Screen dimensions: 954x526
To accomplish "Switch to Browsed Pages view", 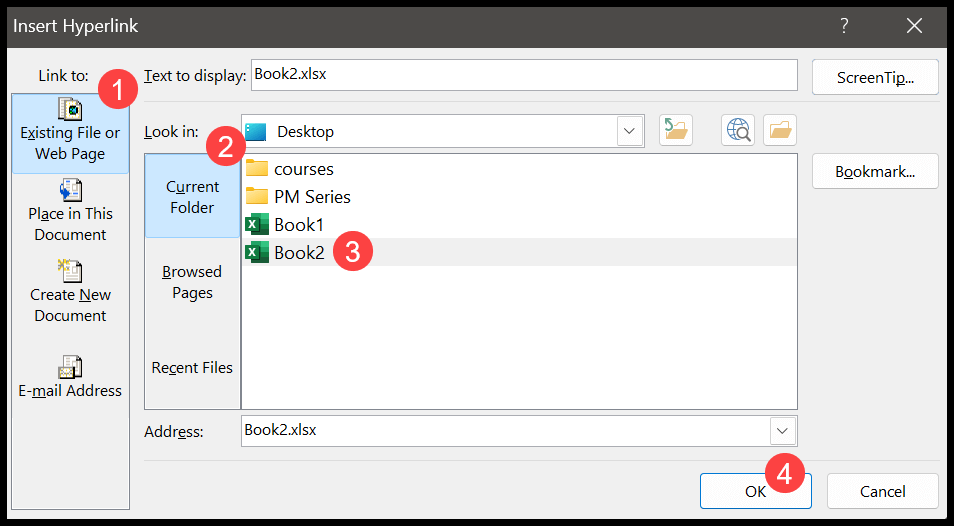I will click(192, 282).
